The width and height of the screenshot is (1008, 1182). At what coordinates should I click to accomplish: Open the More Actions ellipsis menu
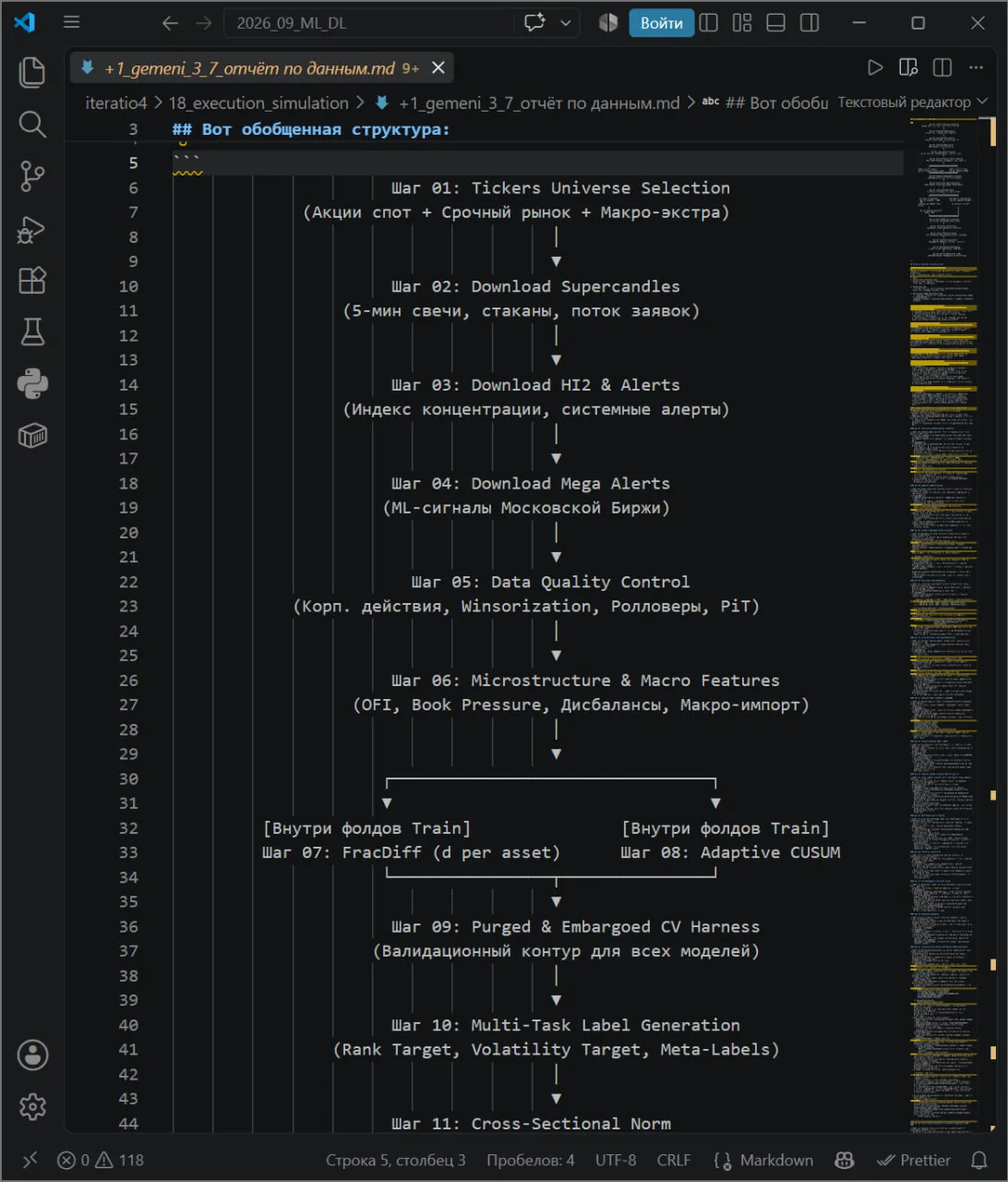[x=976, y=67]
